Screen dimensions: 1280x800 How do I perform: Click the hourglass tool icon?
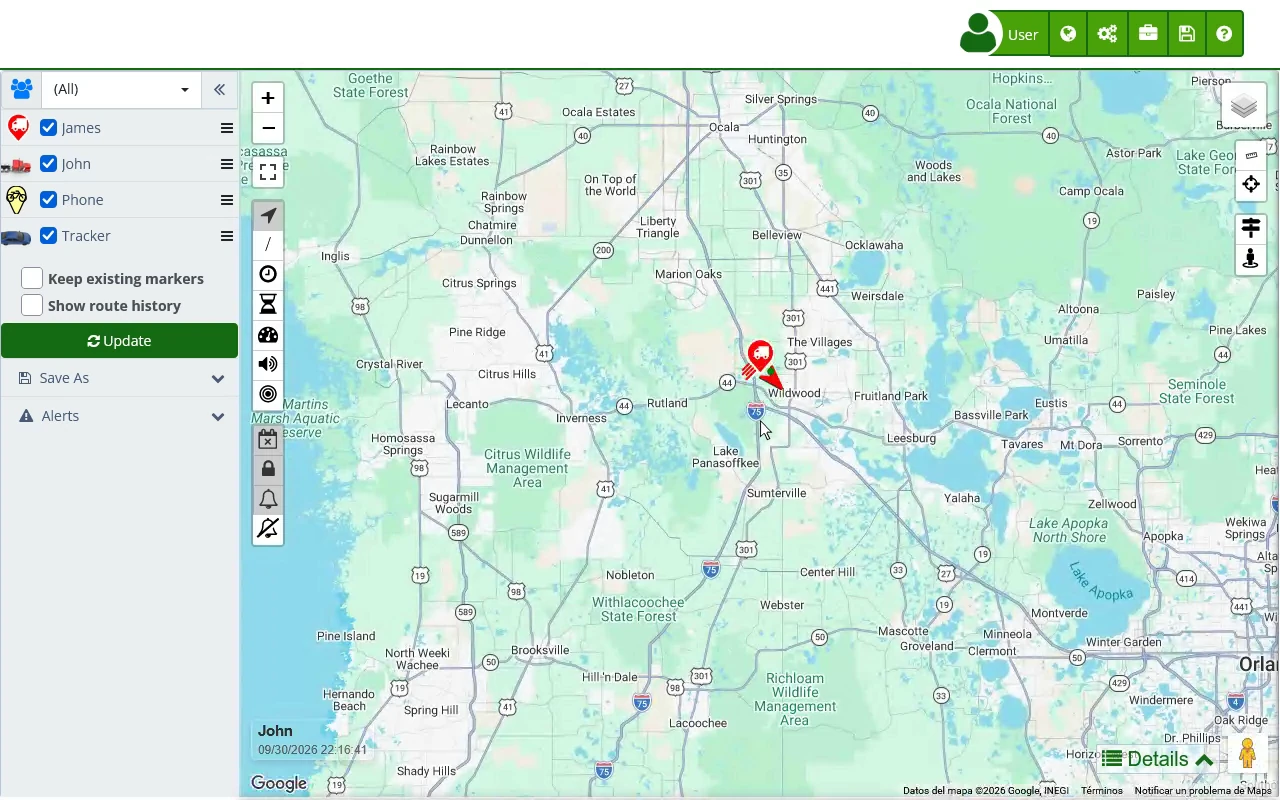click(x=268, y=305)
